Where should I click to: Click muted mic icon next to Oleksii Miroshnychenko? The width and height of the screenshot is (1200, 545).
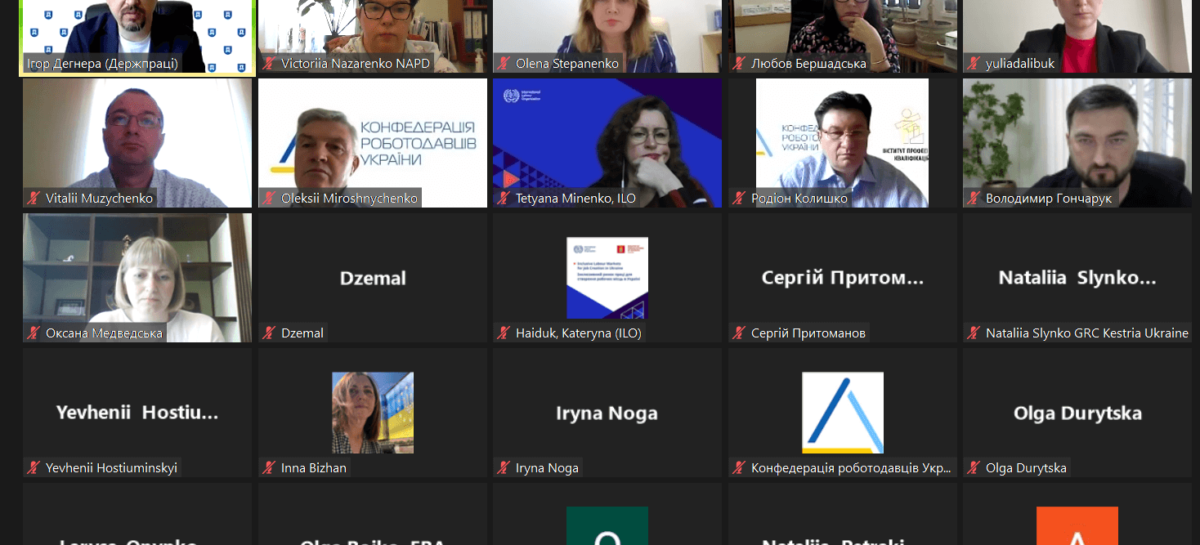[269, 198]
